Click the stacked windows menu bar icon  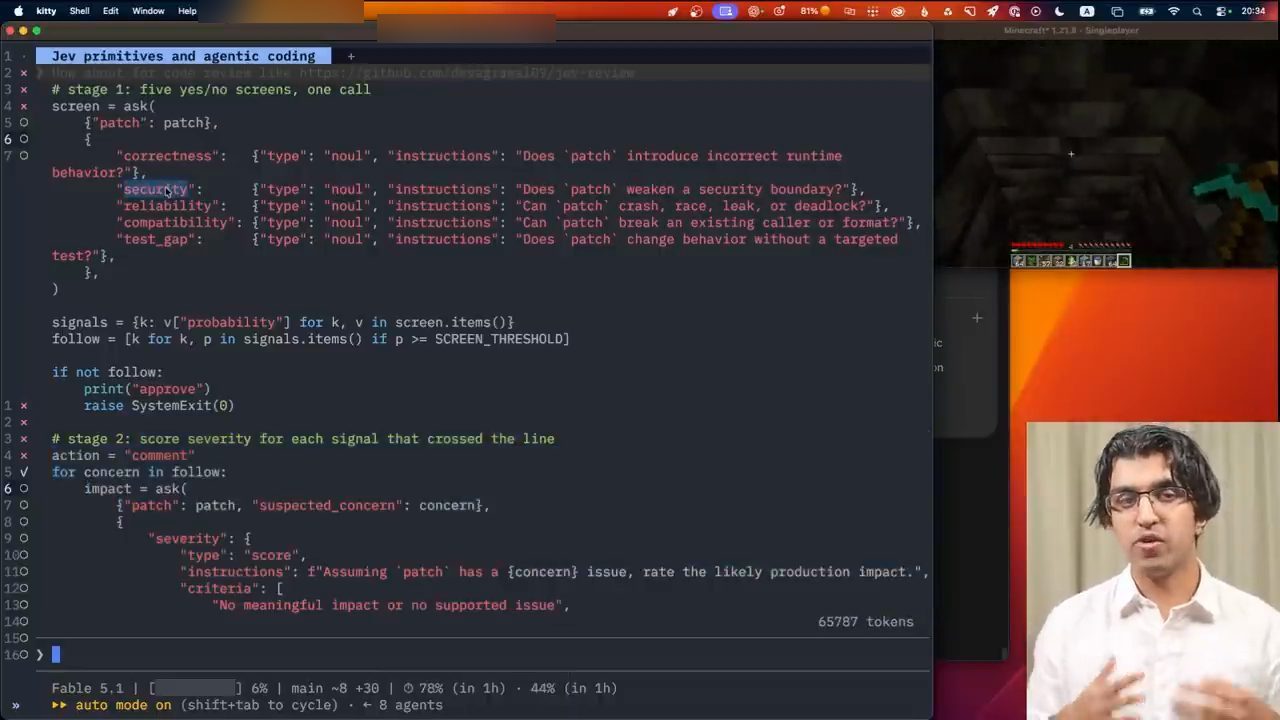point(1117,11)
